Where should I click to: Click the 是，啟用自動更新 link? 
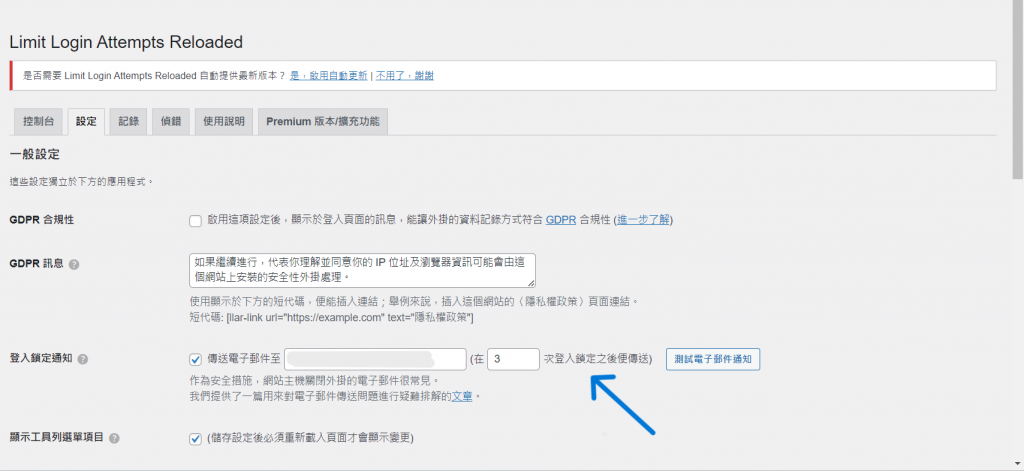pos(328,76)
